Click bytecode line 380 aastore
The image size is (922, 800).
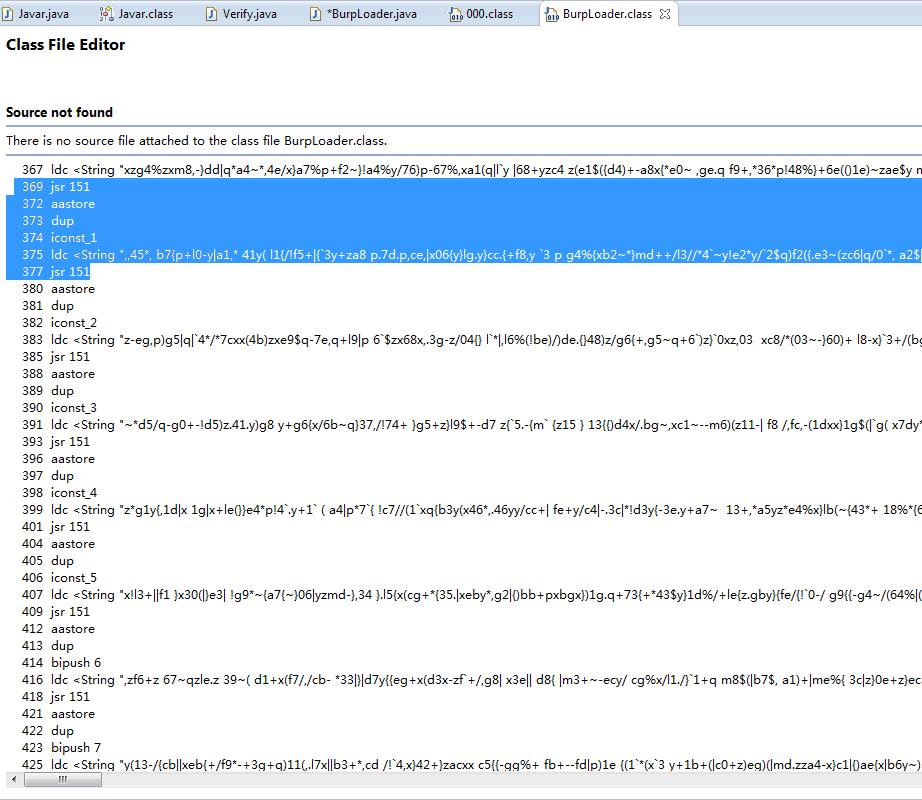(x=58, y=289)
